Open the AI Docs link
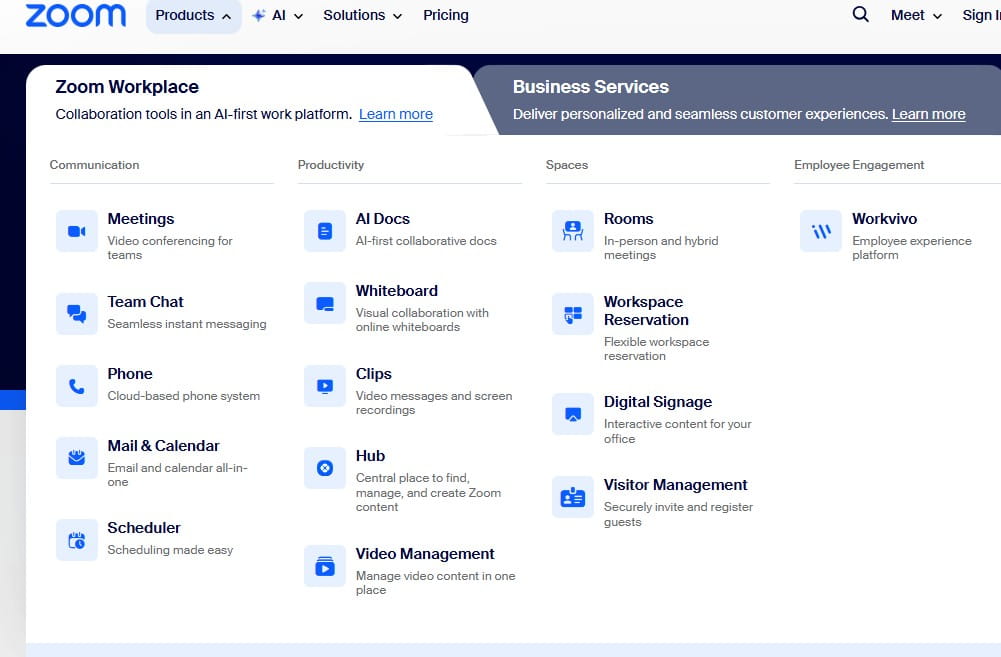This screenshot has width=1001, height=657. [382, 219]
